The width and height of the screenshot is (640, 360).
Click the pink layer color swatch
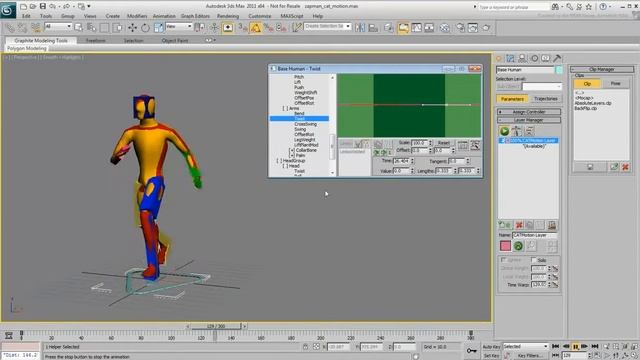tap(505, 246)
